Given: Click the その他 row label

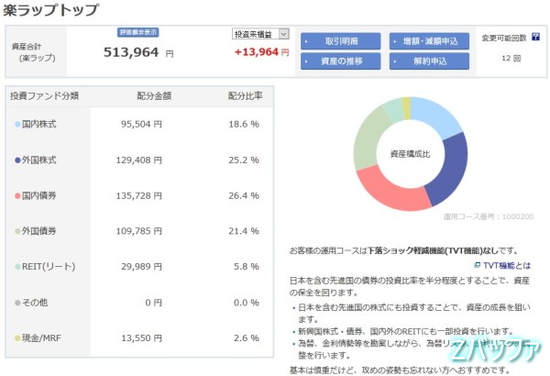Looking at the screenshot, I should [35, 303].
